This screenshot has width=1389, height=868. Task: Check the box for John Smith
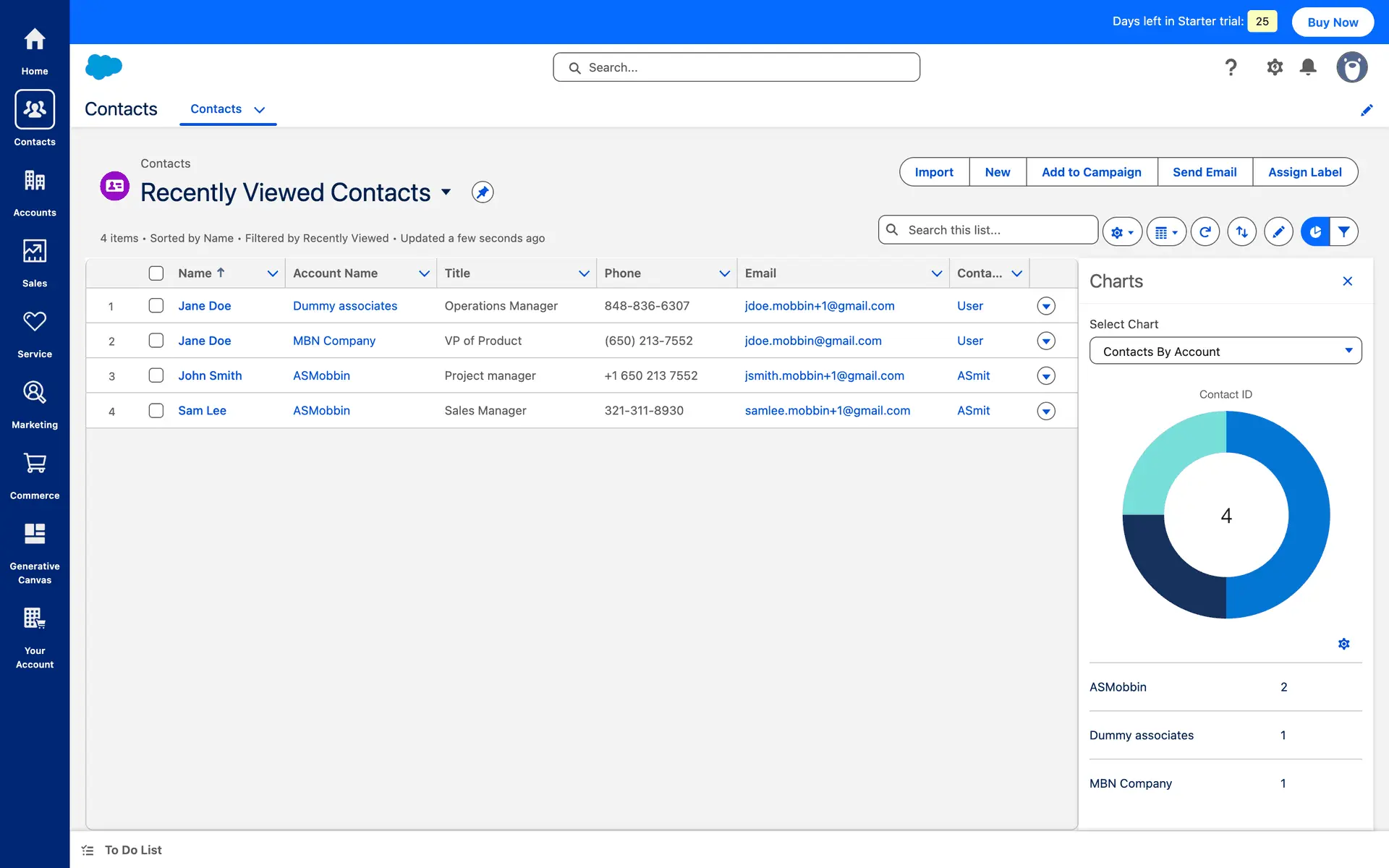tap(156, 375)
